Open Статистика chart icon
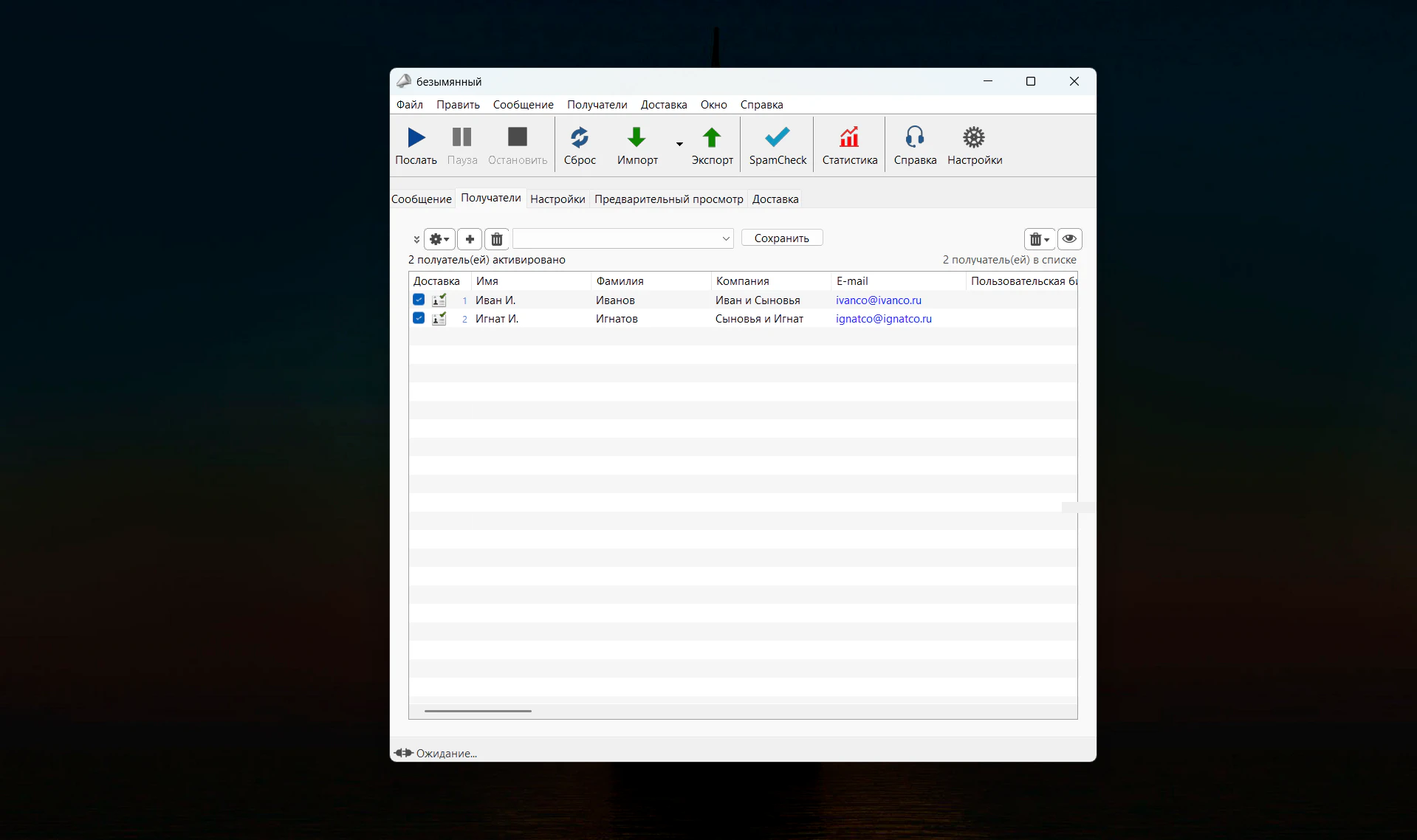This screenshot has height=840, width=1417. pyautogui.click(x=849, y=137)
